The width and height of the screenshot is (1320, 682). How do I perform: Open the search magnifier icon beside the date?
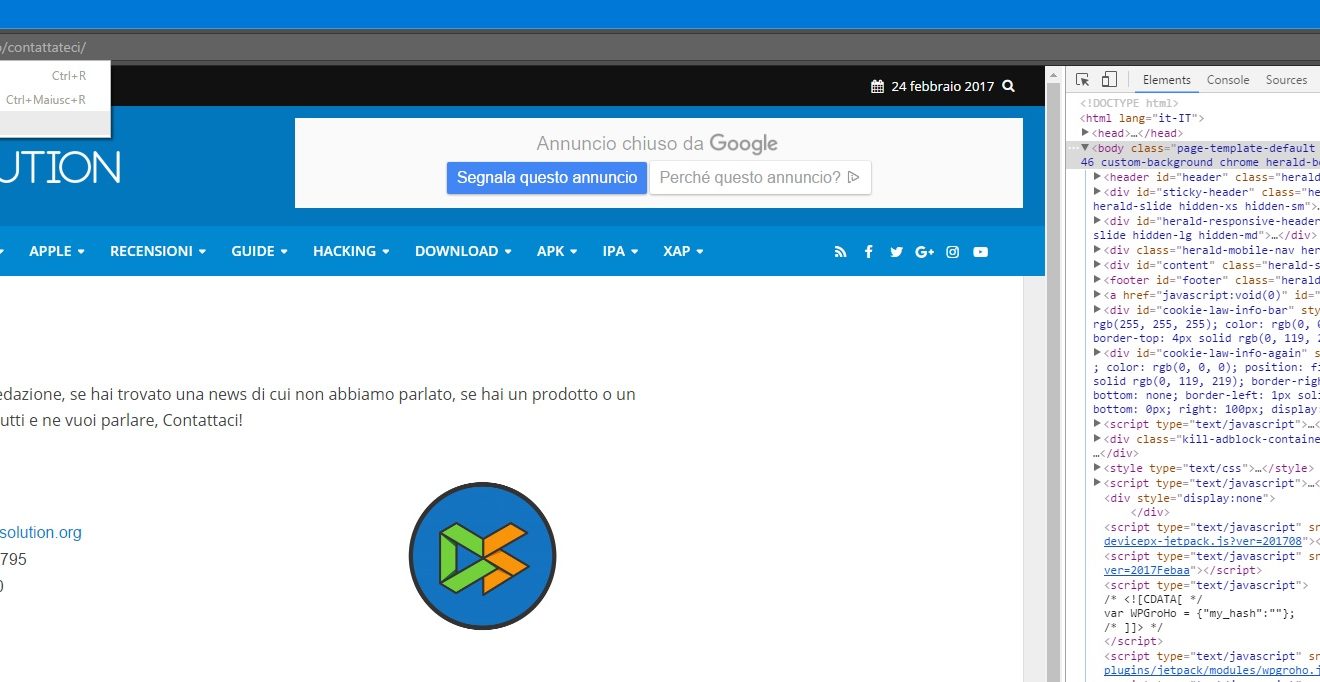coord(1008,86)
